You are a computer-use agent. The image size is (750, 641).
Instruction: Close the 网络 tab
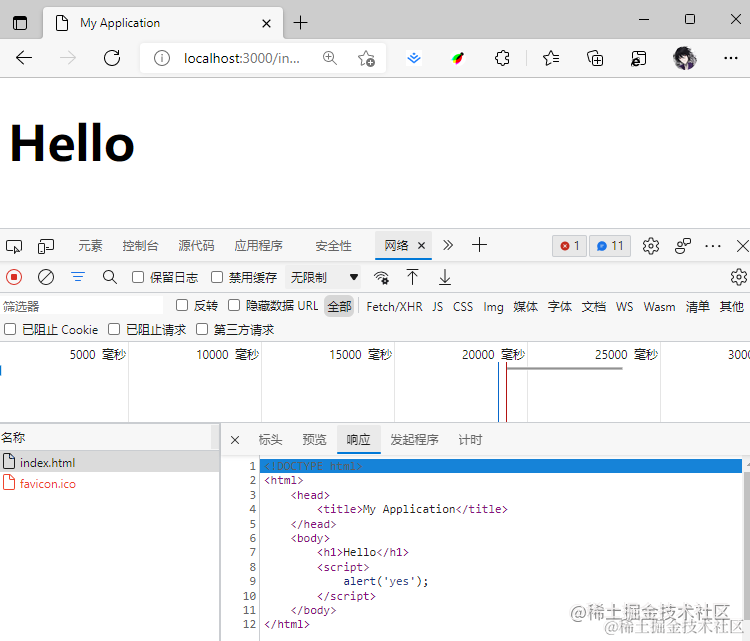point(421,245)
